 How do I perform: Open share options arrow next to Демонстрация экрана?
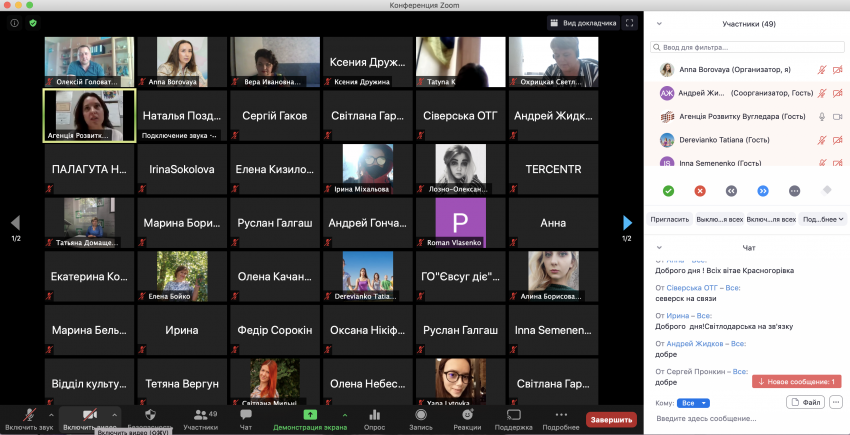345,415
